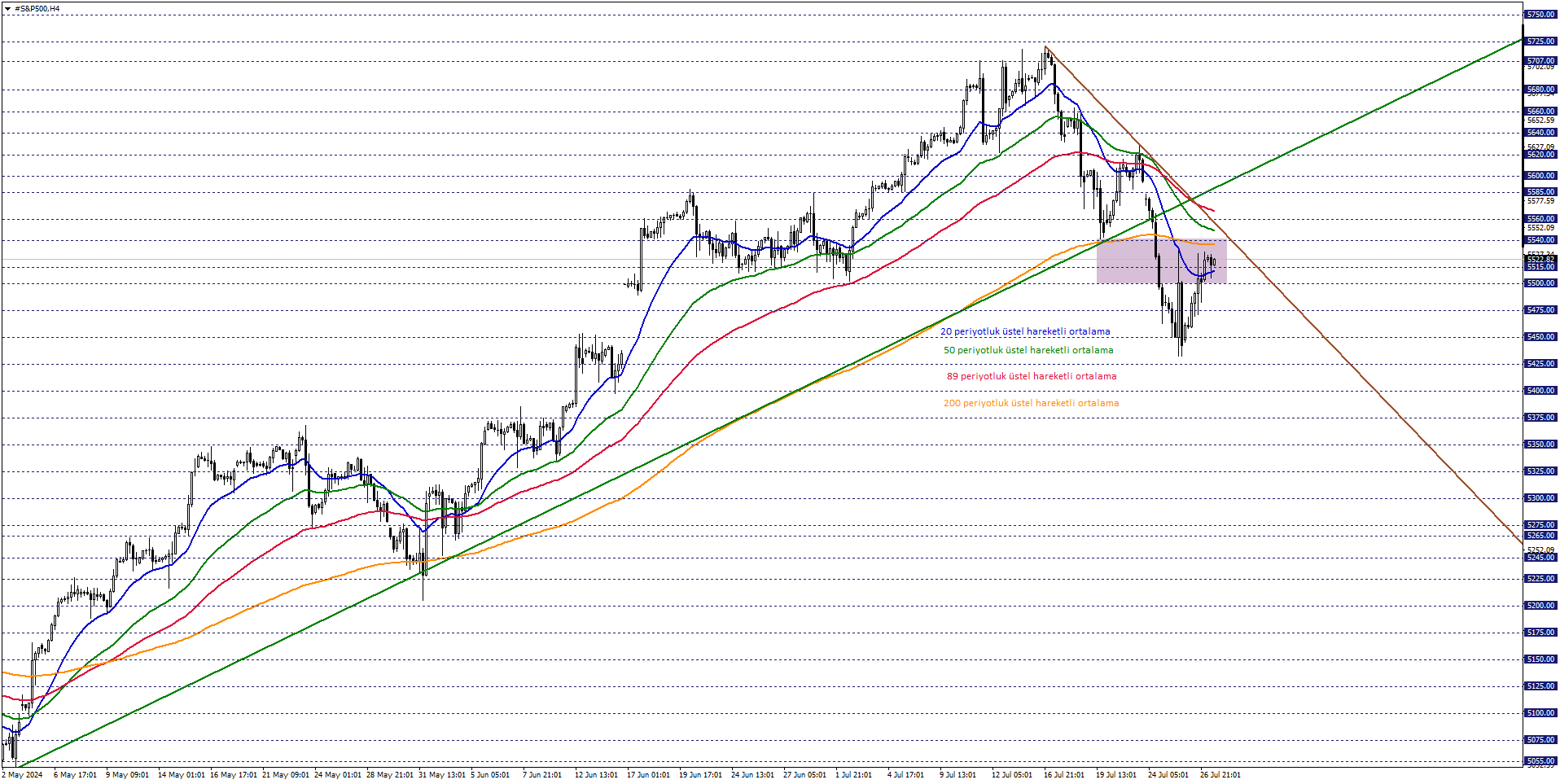Screen dimensions: 1560x784
Task: Select the '20 periyotluk üstel hareketli ortalama' label
Action: pyautogui.click(x=1025, y=331)
